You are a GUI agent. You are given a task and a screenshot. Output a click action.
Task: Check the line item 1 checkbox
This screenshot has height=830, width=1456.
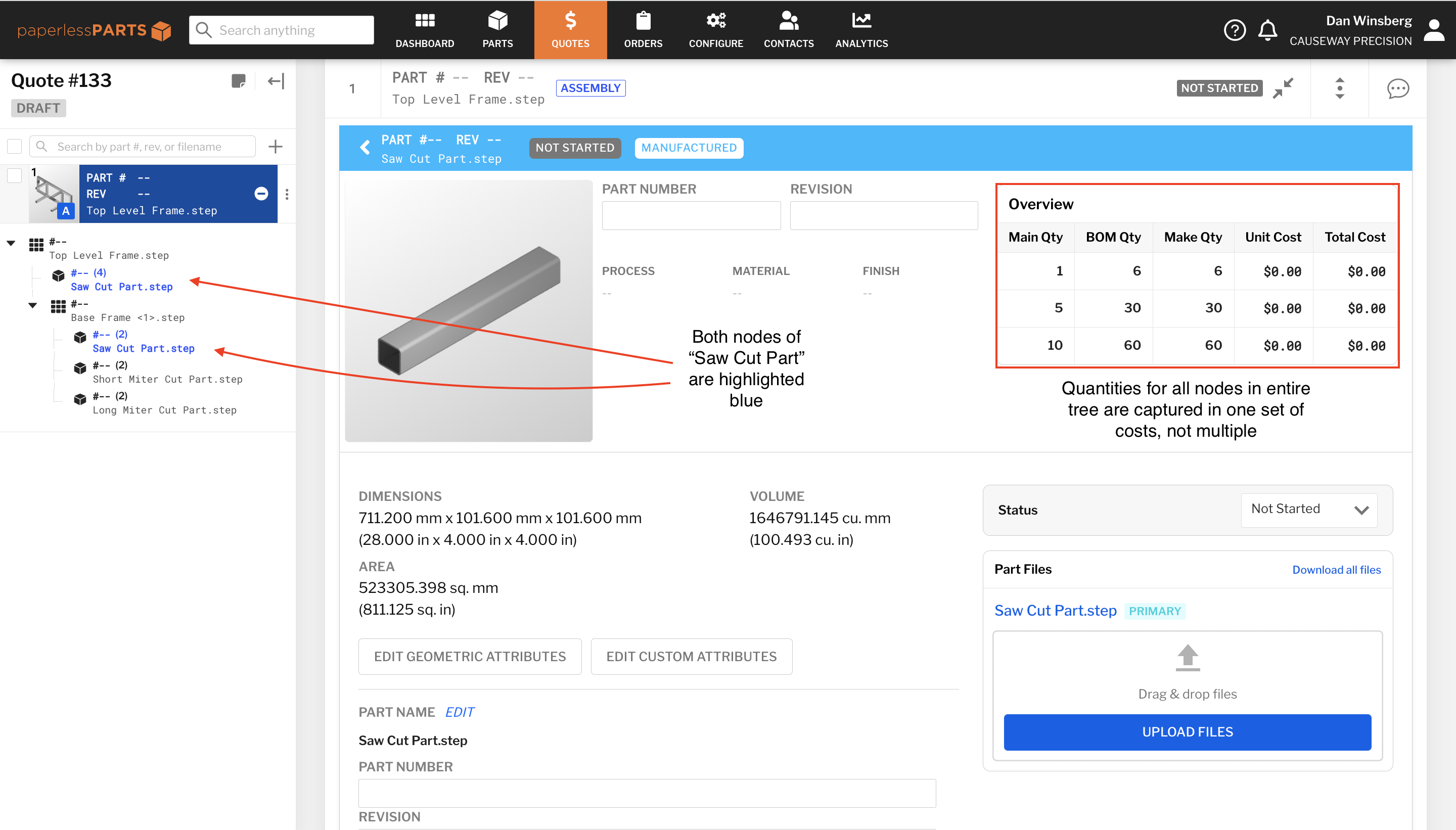(14, 175)
